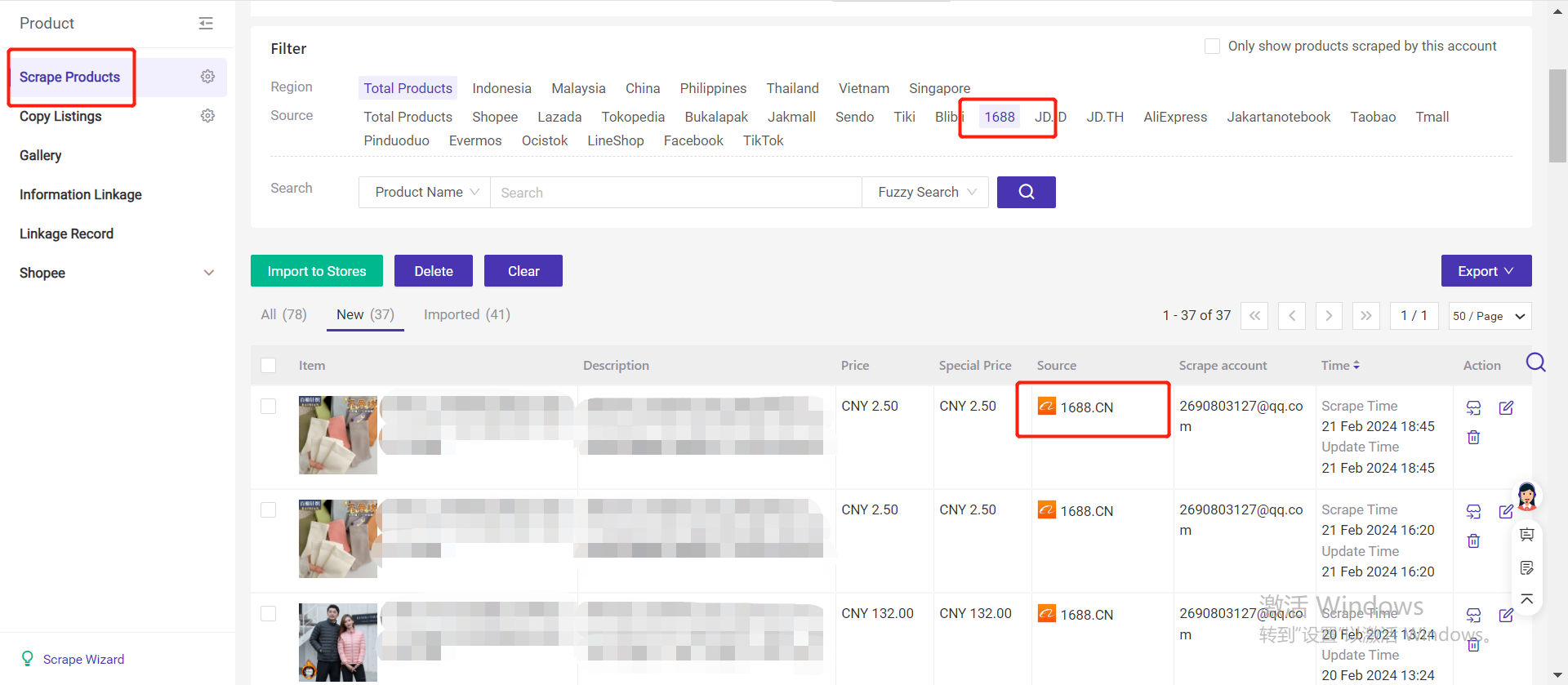Screen dimensions: 1568x685
Task: Click the purple Delete button
Action: click(x=434, y=271)
